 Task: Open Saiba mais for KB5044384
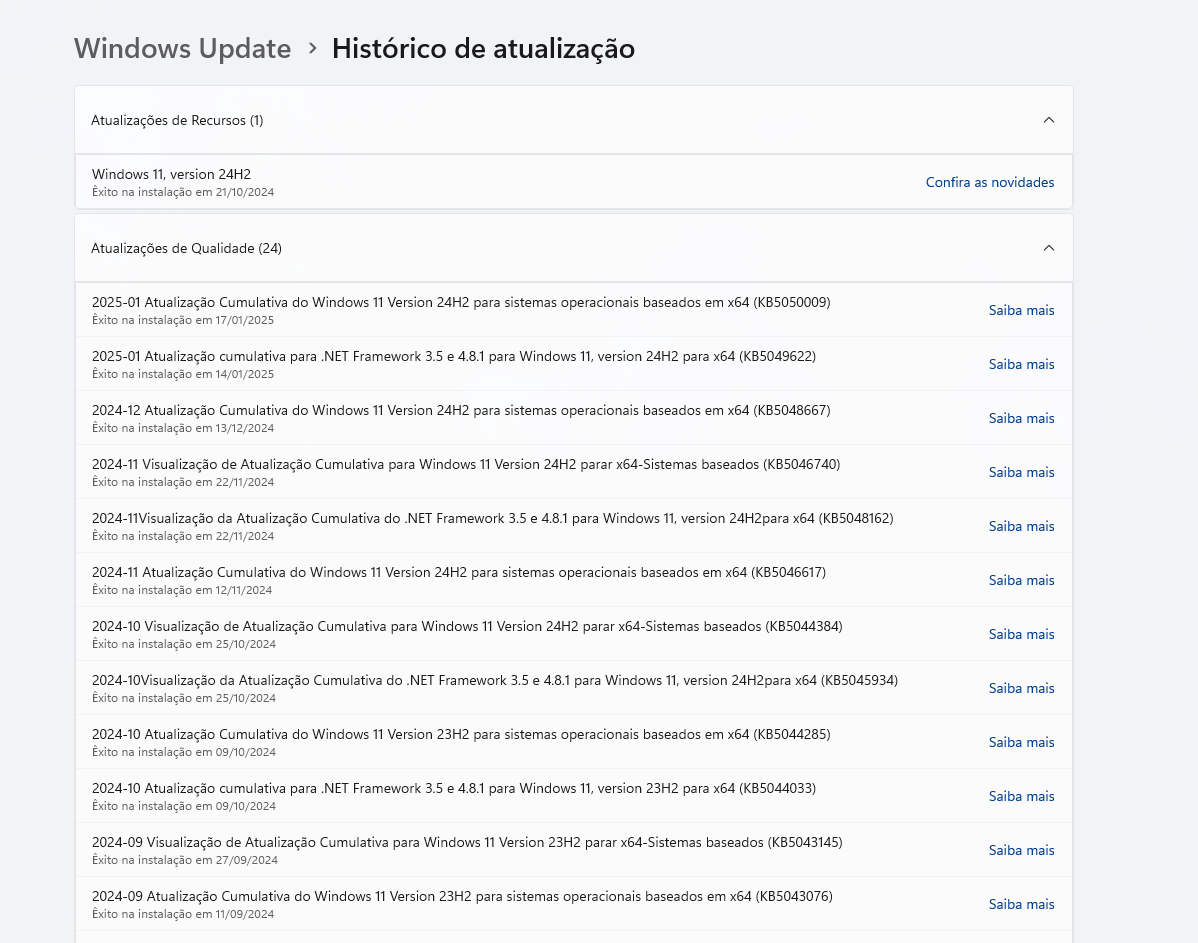click(x=1021, y=634)
